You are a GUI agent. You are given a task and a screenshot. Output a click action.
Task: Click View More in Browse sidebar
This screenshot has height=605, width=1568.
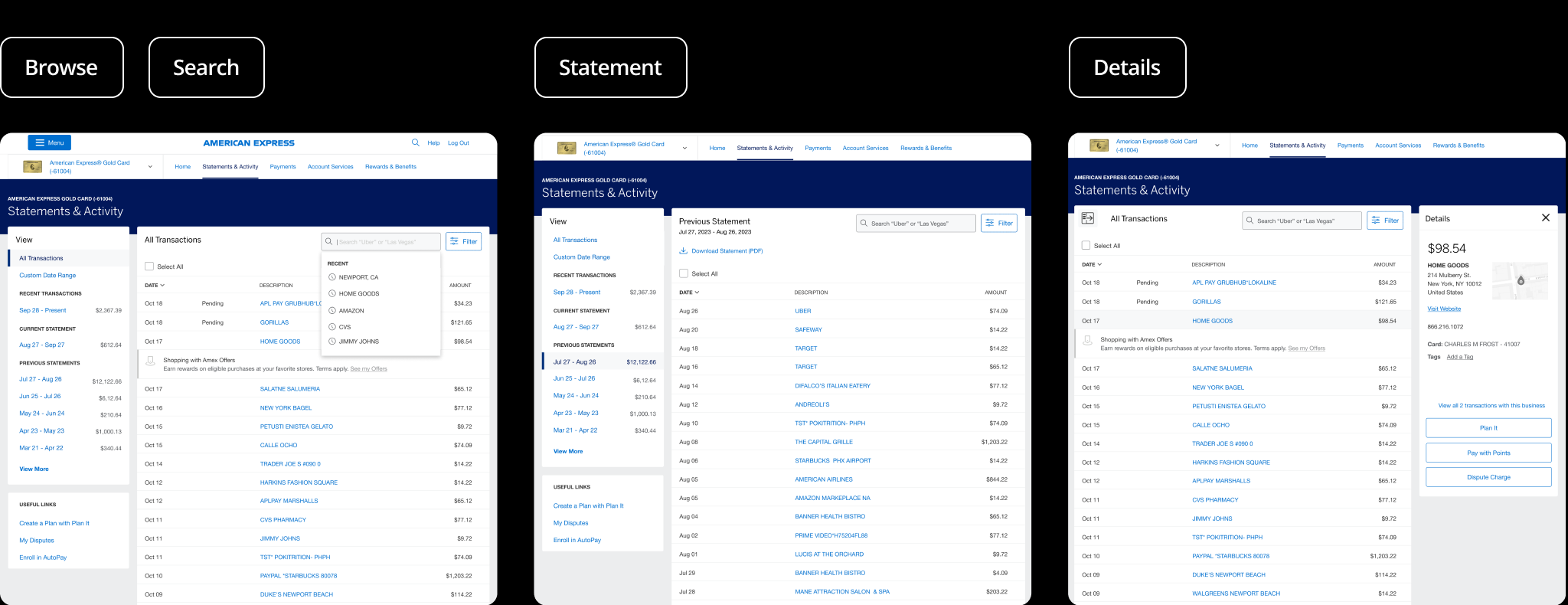tap(34, 469)
